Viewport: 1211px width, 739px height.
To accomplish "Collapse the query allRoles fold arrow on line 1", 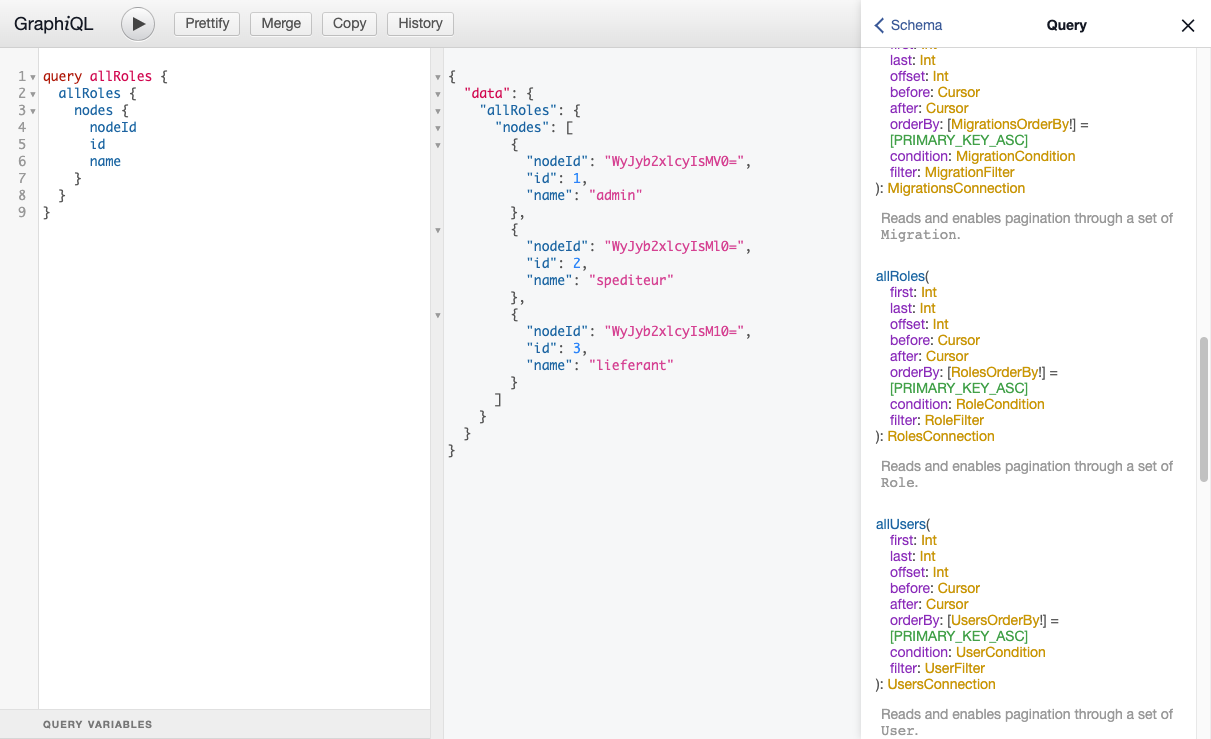I will point(33,77).
